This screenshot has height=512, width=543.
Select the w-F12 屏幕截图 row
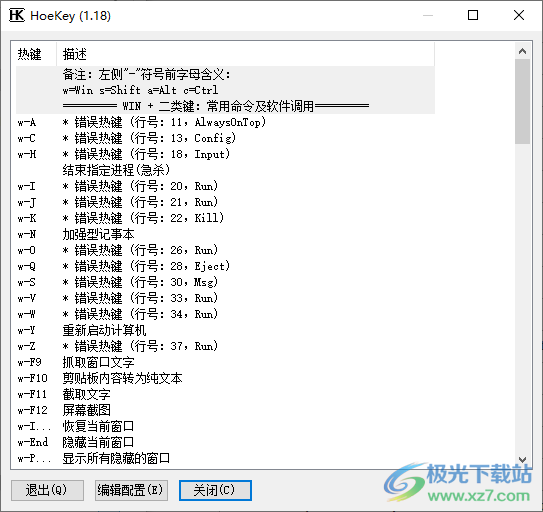(225, 410)
